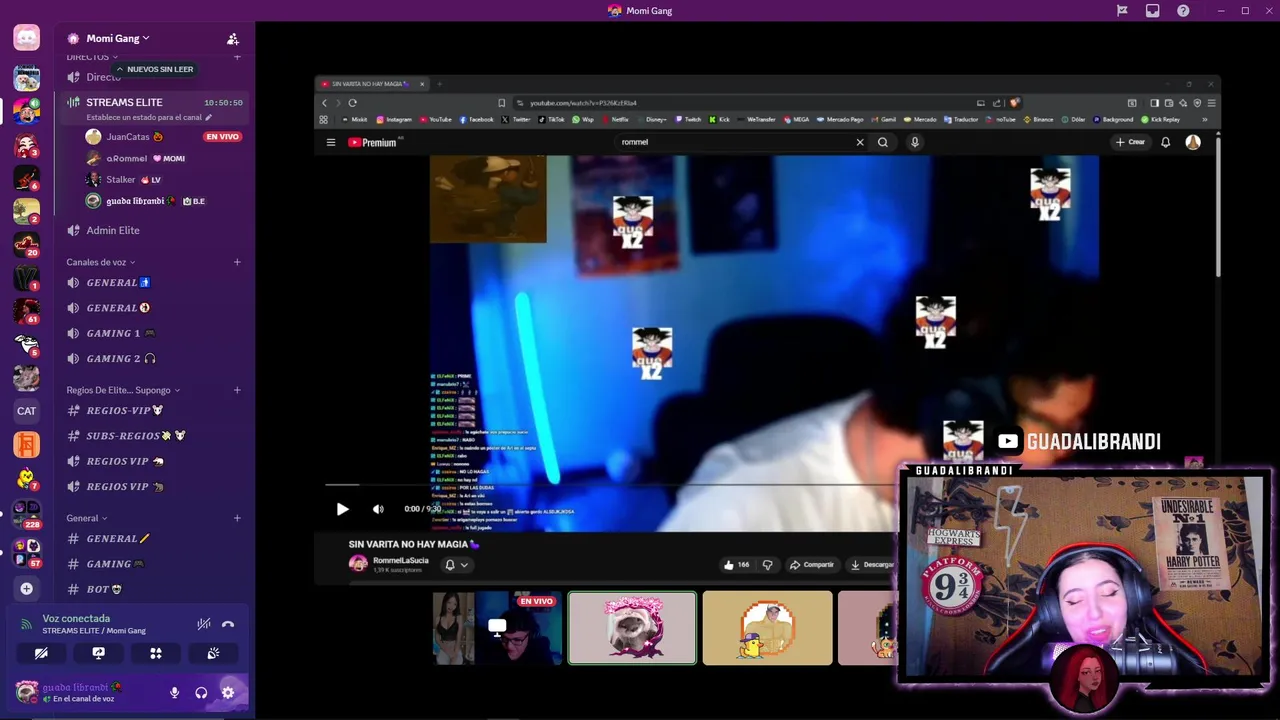The width and height of the screenshot is (1280, 720).
Task: Open a new browser tab plus
Action: [x=439, y=84]
